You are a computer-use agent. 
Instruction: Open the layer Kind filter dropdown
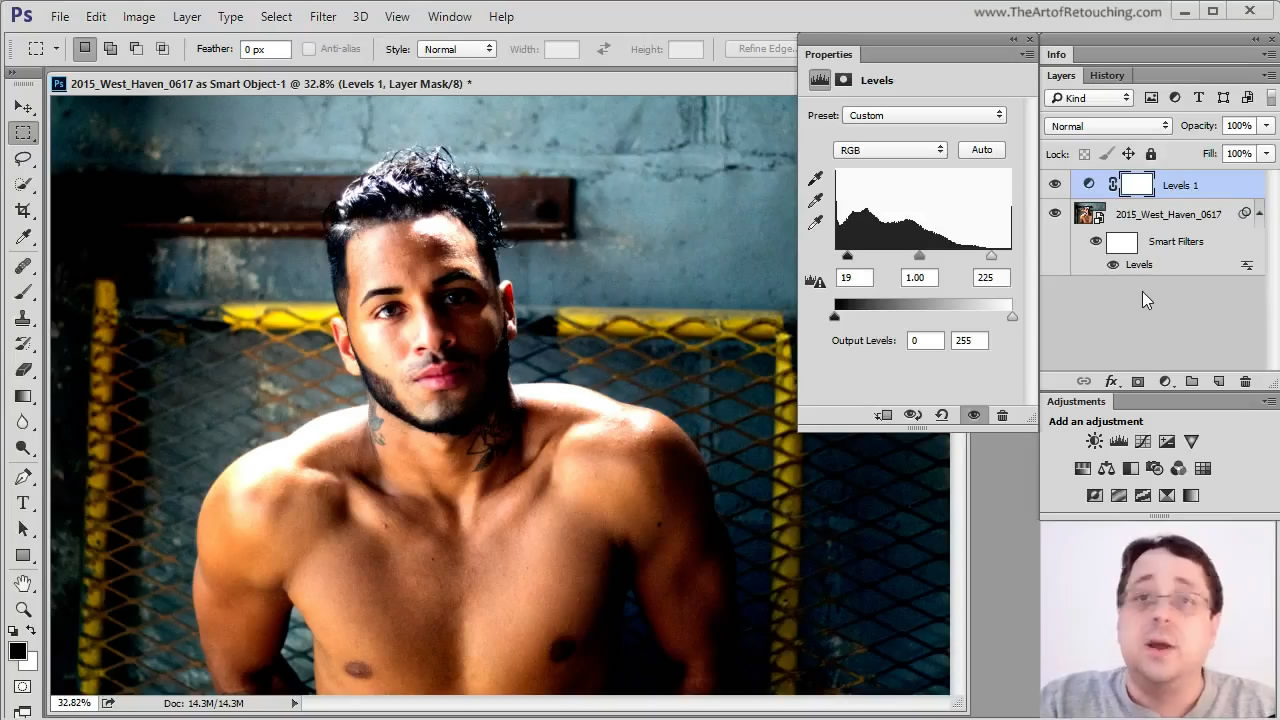(1089, 98)
